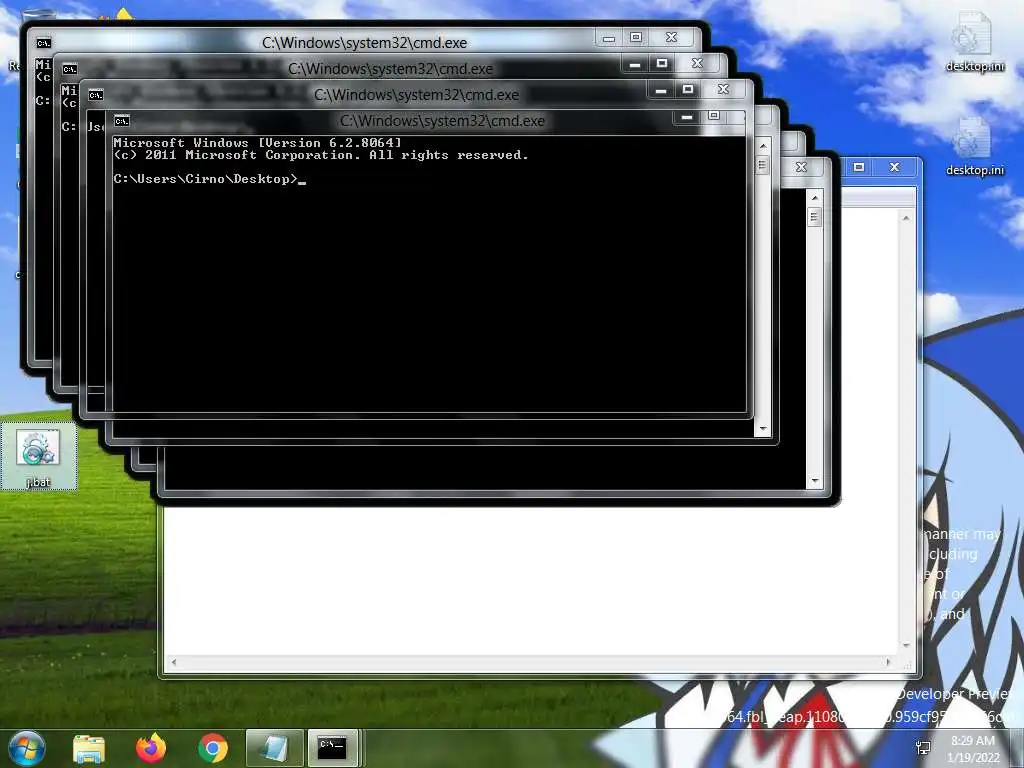Launch File Explorer from the taskbar
The width and height of the screenshot is (1024, 768).
[89, 748]
